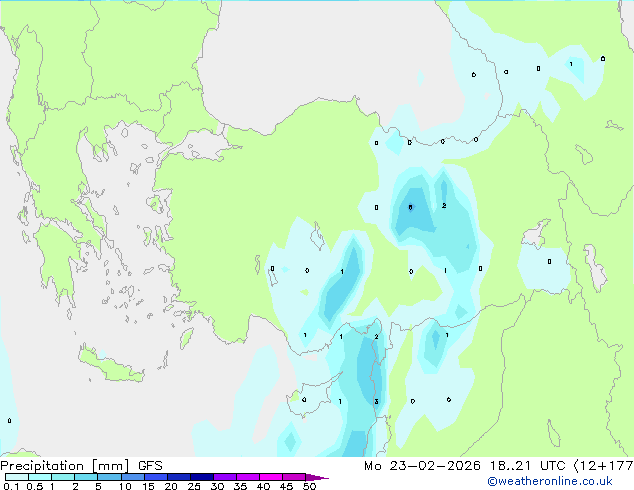Viewport: 634px width, 490px height.
Task: Click the date 'Mo 23-02-2026'
Action: point(422,466)
